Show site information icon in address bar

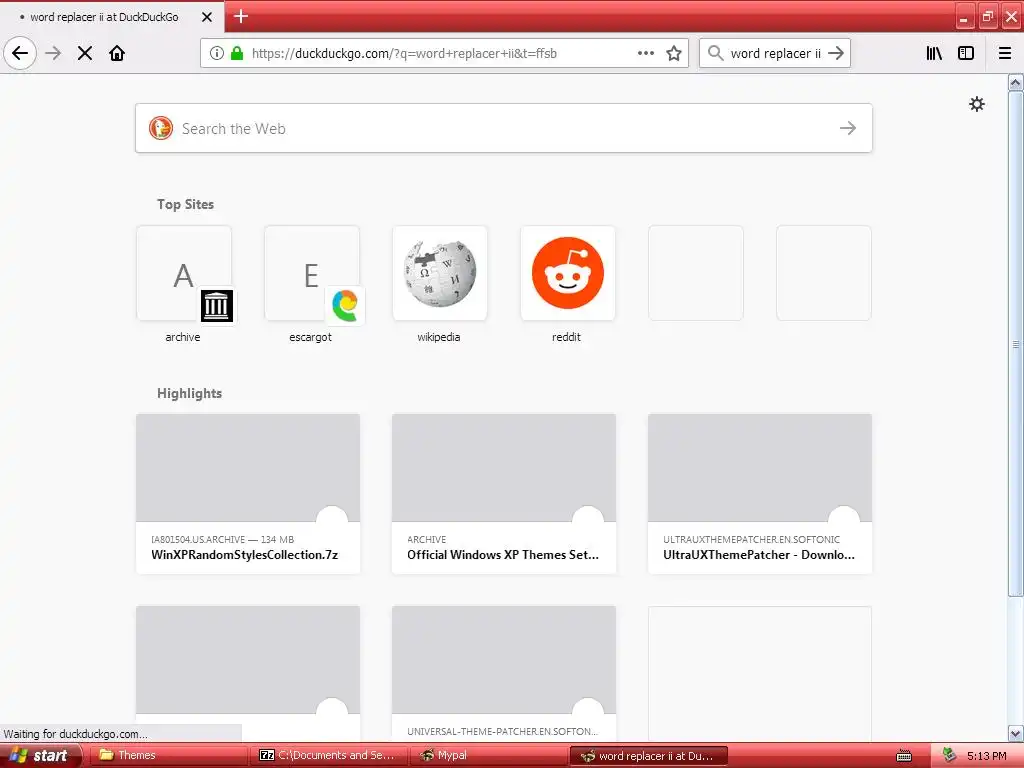click(217, 53)
